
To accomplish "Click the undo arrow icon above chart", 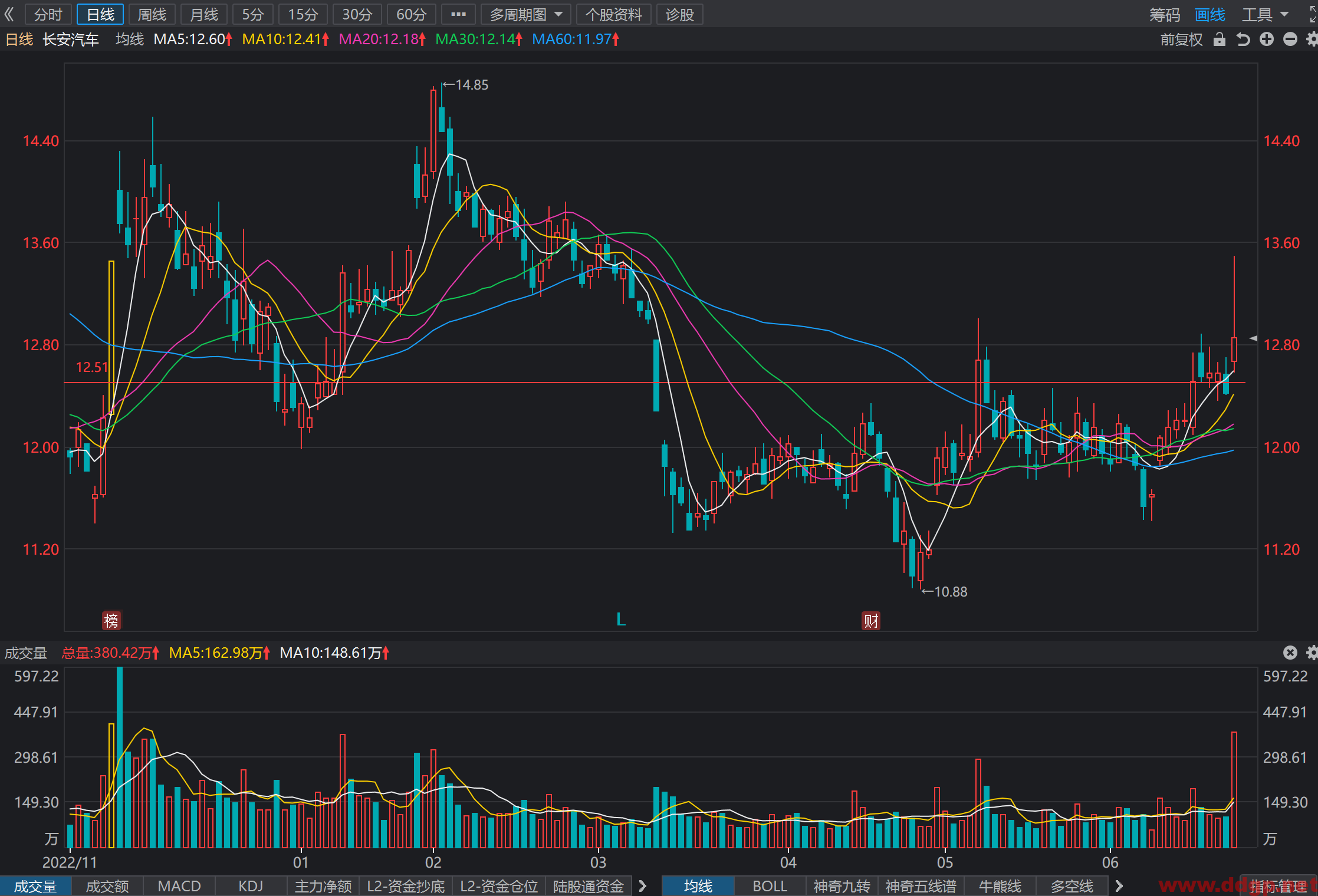I will (1243, 39).
